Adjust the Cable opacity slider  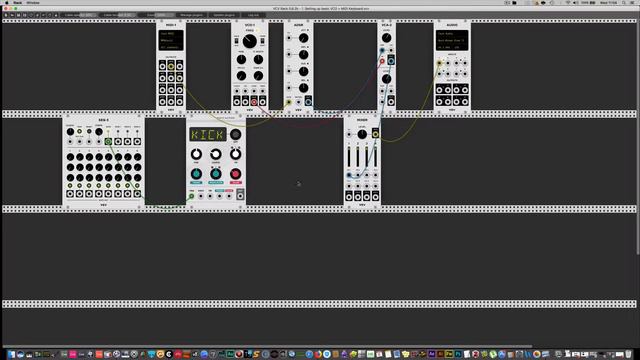click(79, 15)
